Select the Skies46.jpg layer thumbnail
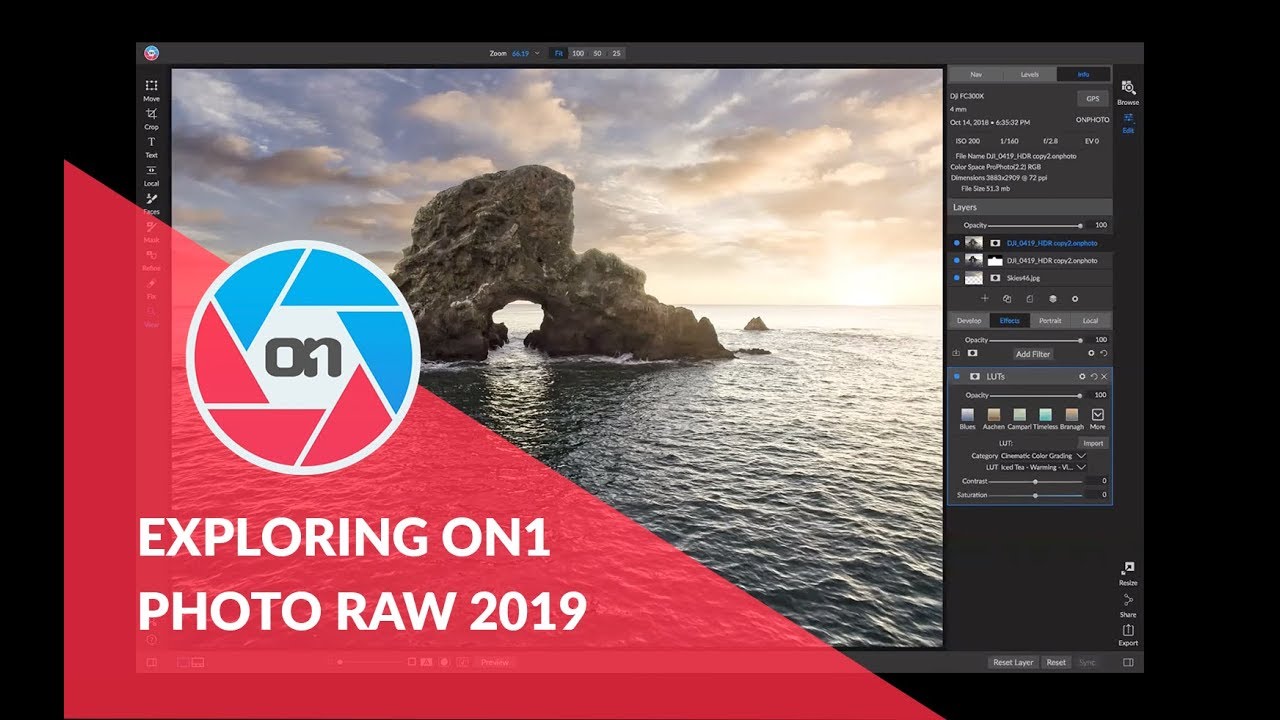Viewport: 1280px width, 720px height. [974, 277]
